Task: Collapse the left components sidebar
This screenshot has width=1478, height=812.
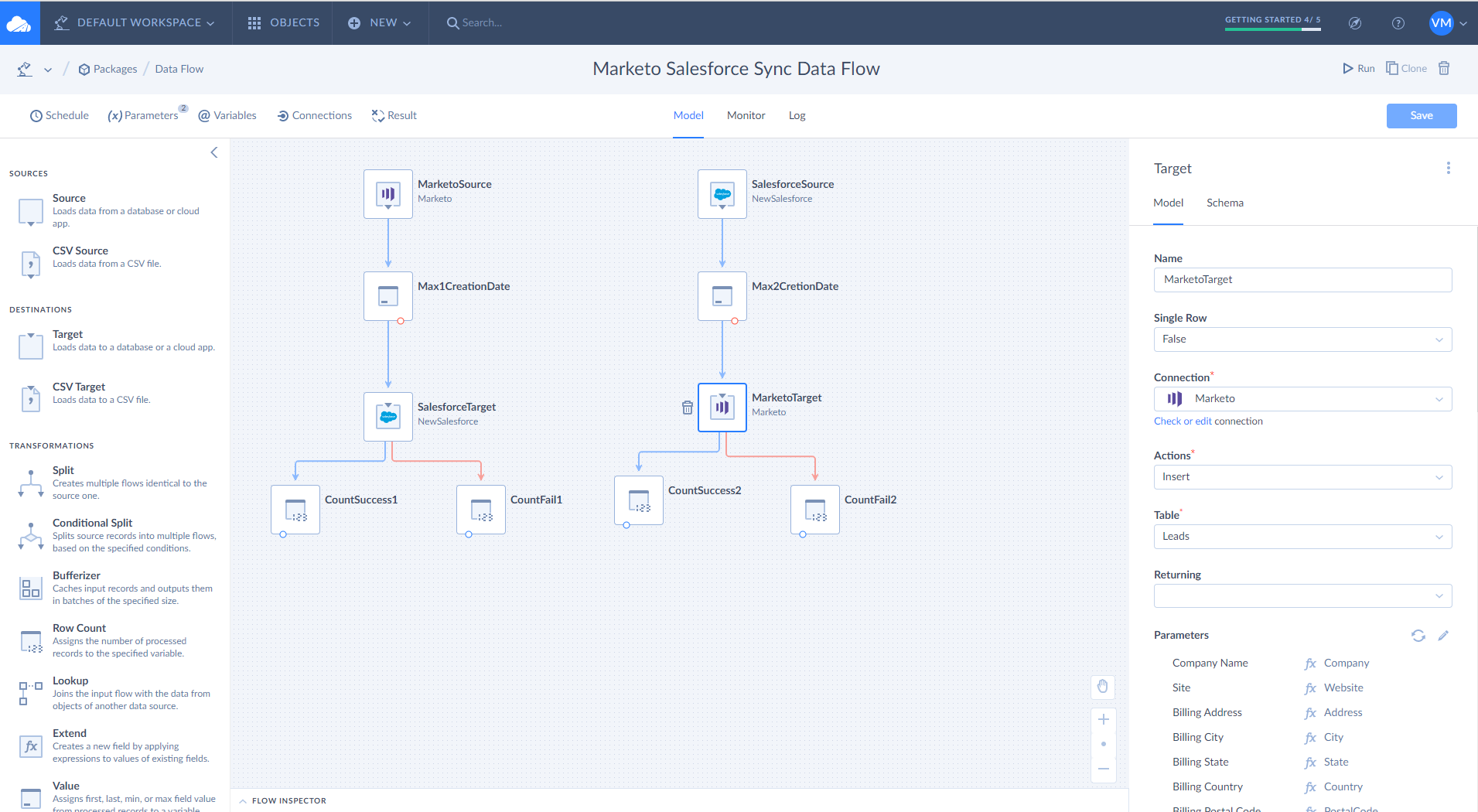Action: coord(214,152)
